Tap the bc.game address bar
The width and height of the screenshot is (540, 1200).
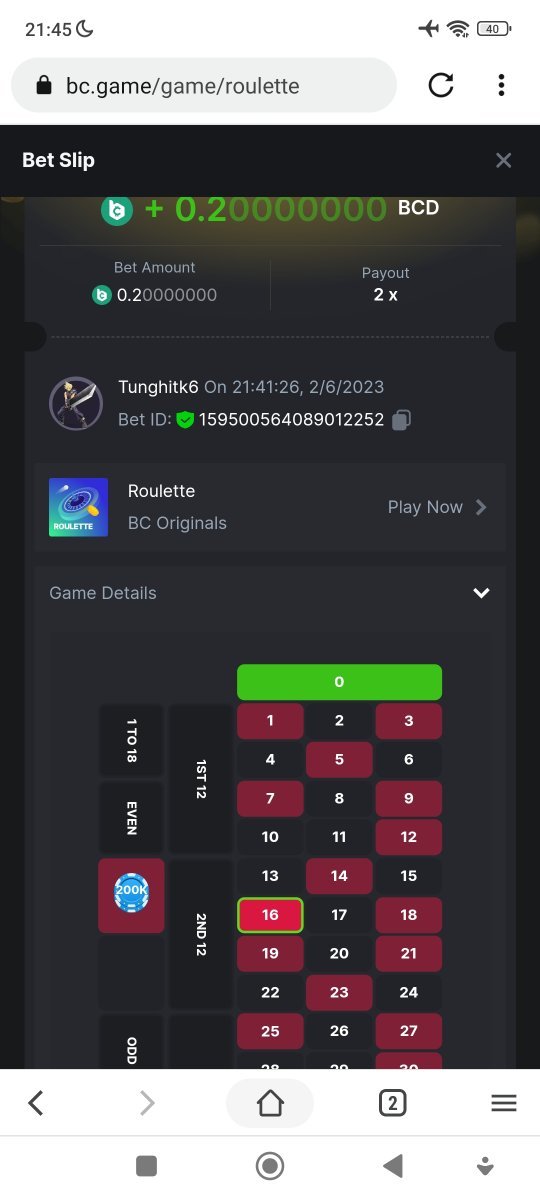click(204, 86)
